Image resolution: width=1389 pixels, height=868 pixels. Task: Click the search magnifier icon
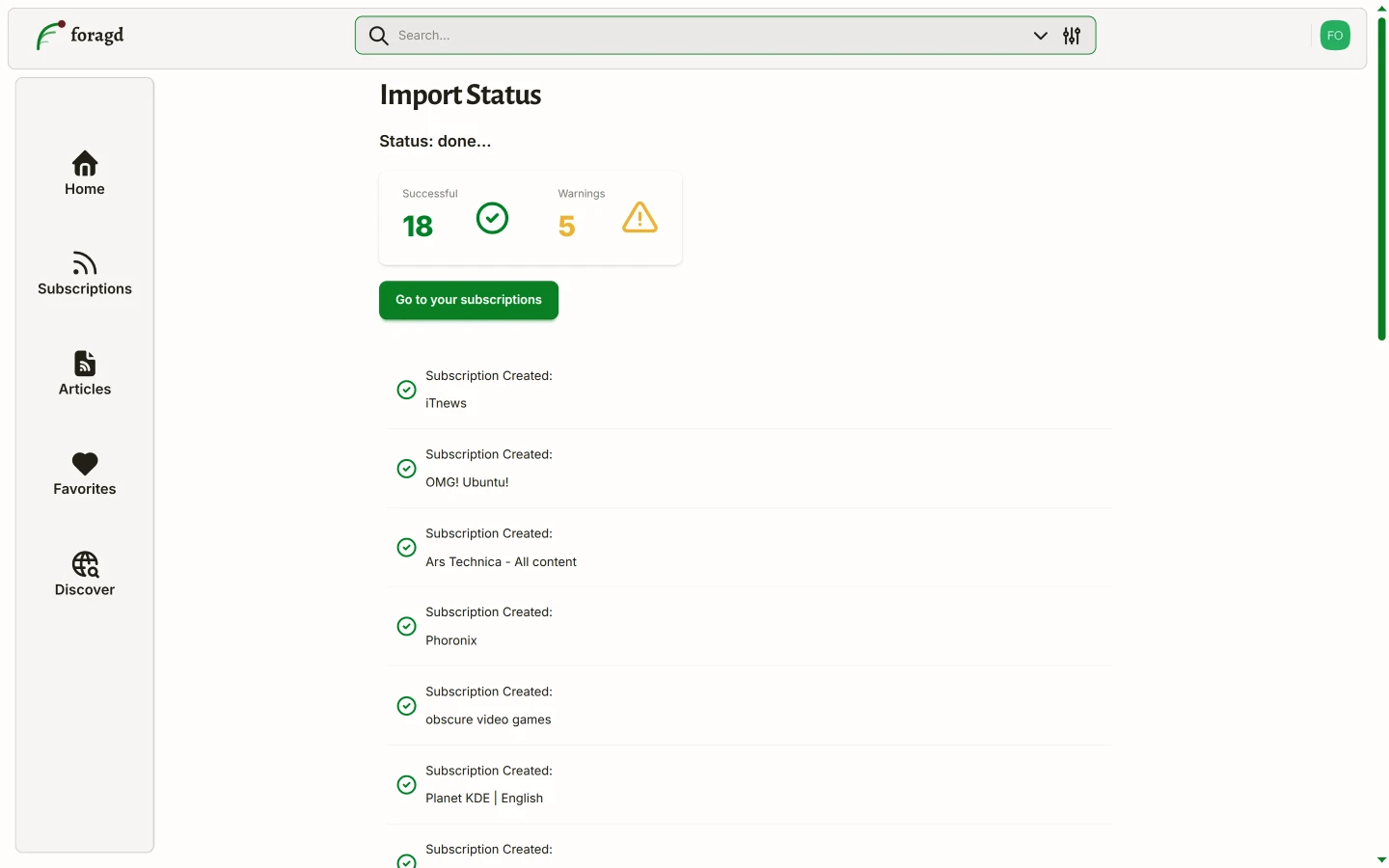pos(379,36)
